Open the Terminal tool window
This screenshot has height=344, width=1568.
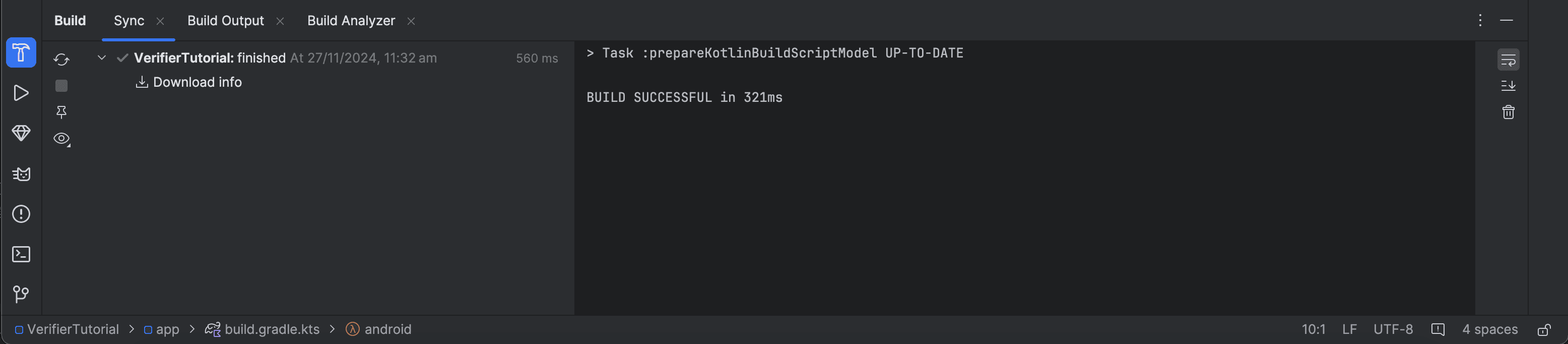(21, 255)
